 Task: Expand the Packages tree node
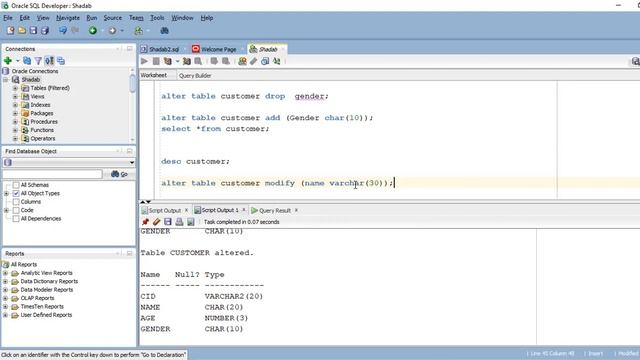tap(15, 113)
